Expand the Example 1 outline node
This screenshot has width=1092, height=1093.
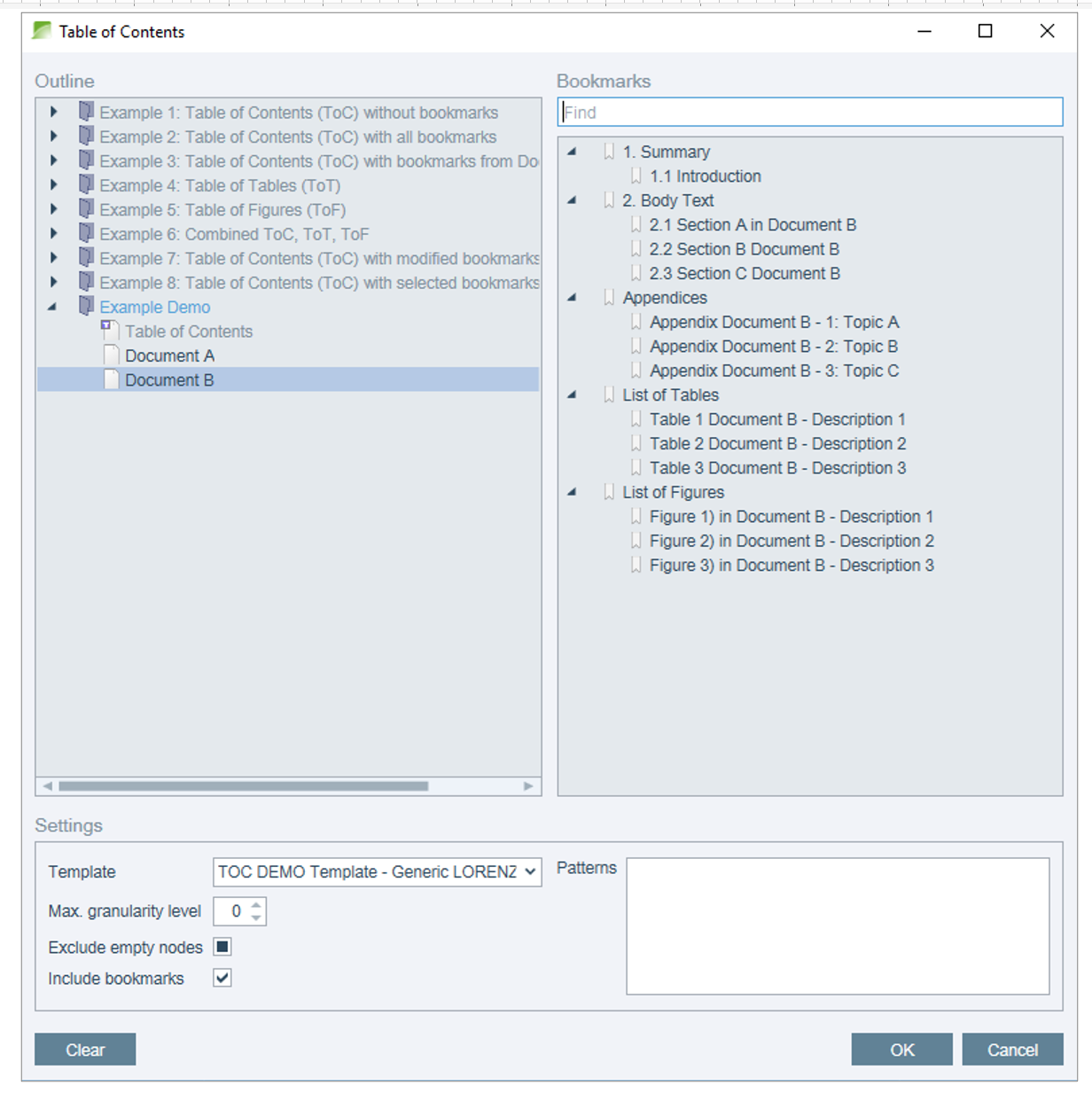[54, 112]
